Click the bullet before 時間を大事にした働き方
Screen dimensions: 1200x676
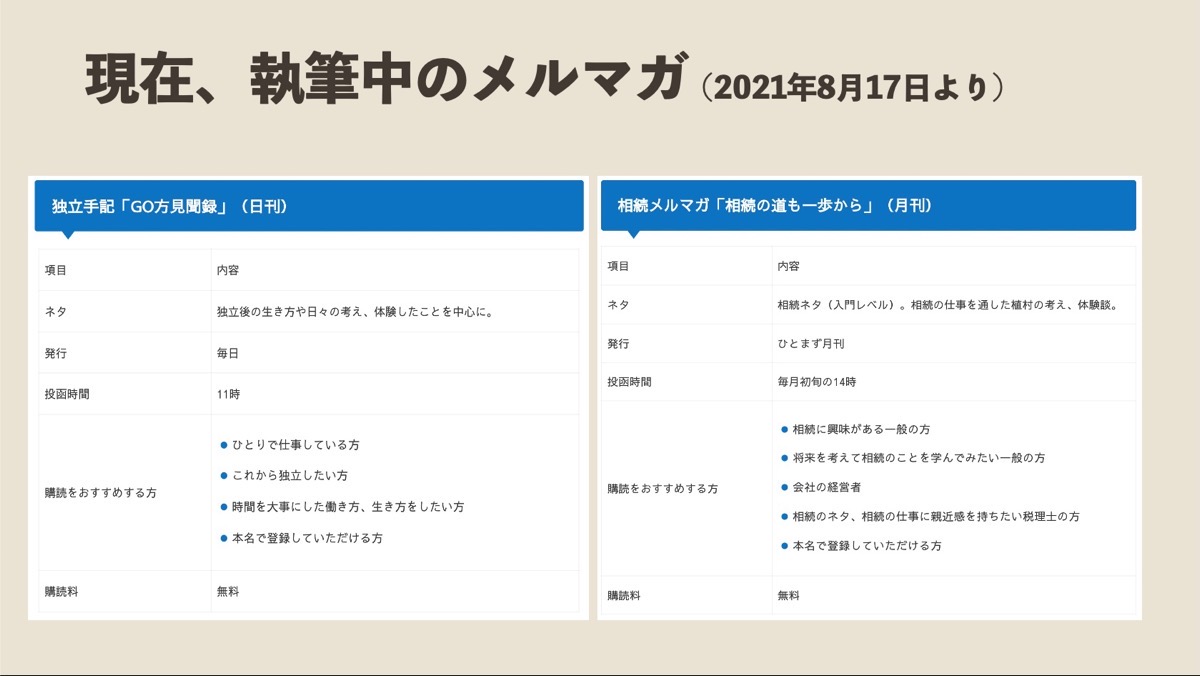[224, 506]
